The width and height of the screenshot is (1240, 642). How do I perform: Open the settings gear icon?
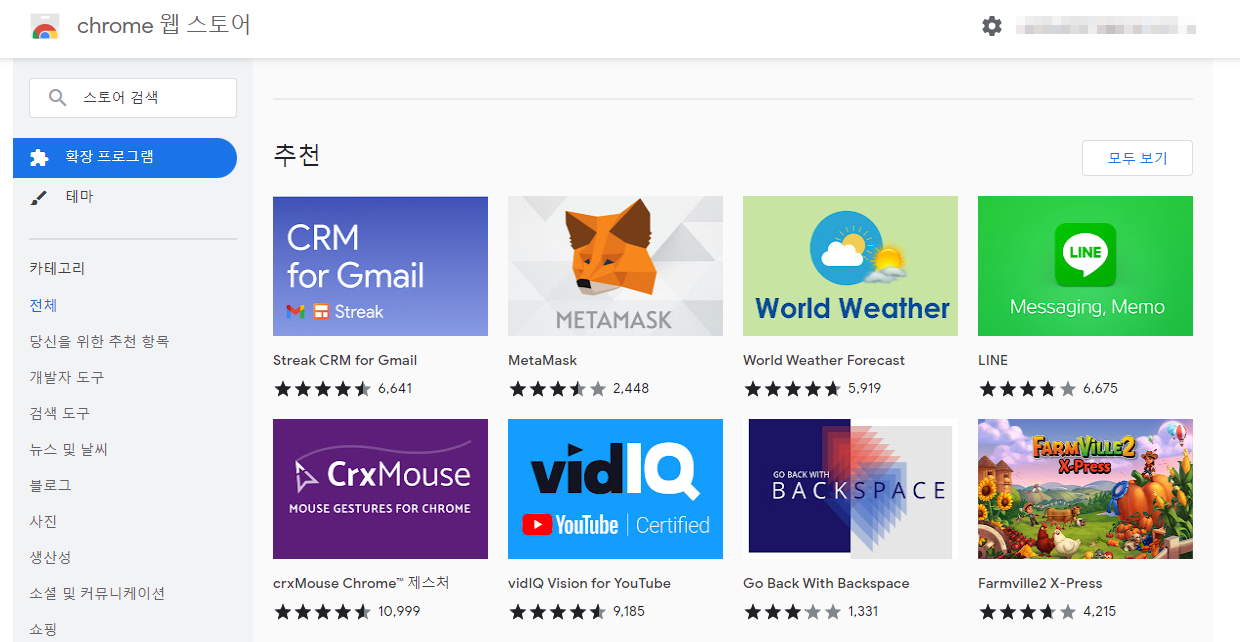pos(992,26)
